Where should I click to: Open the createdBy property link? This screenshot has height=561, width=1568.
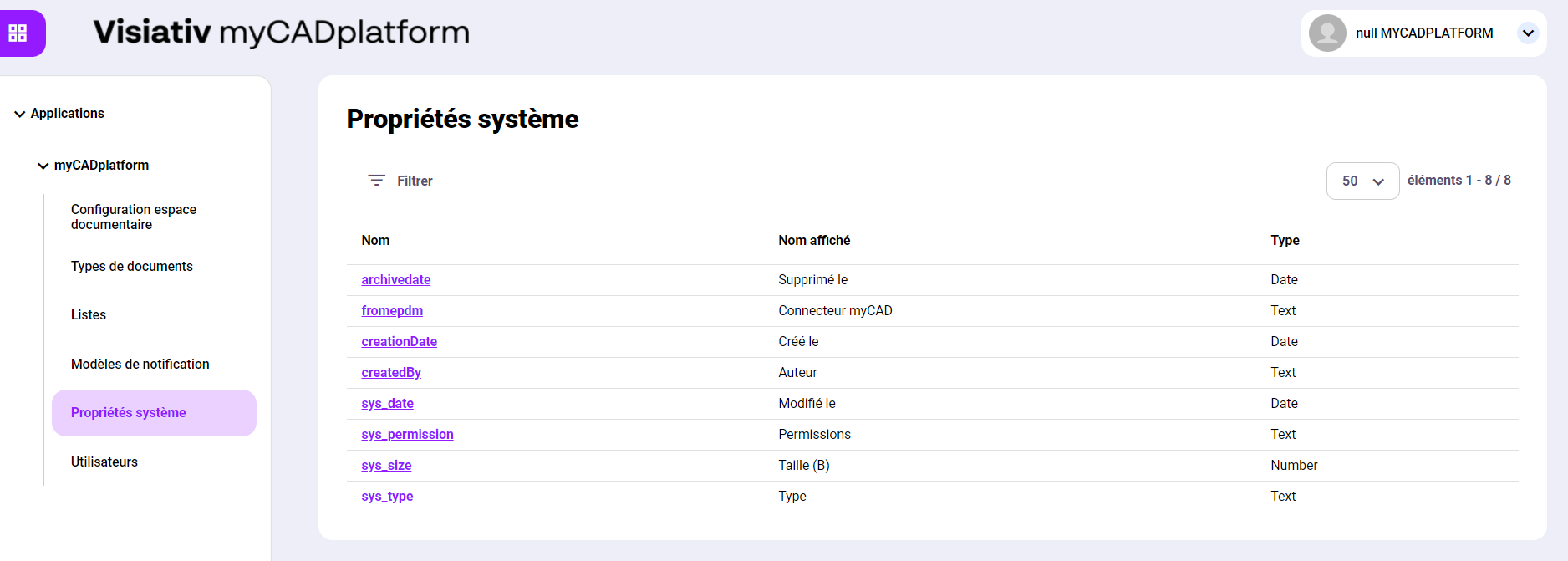[x=391, y=373]
